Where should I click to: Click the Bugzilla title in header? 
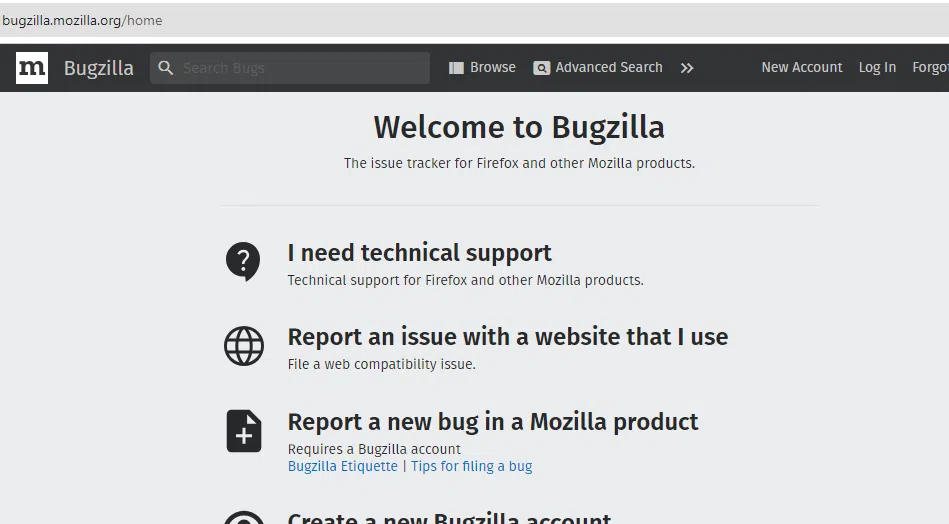tap(98, 68)
